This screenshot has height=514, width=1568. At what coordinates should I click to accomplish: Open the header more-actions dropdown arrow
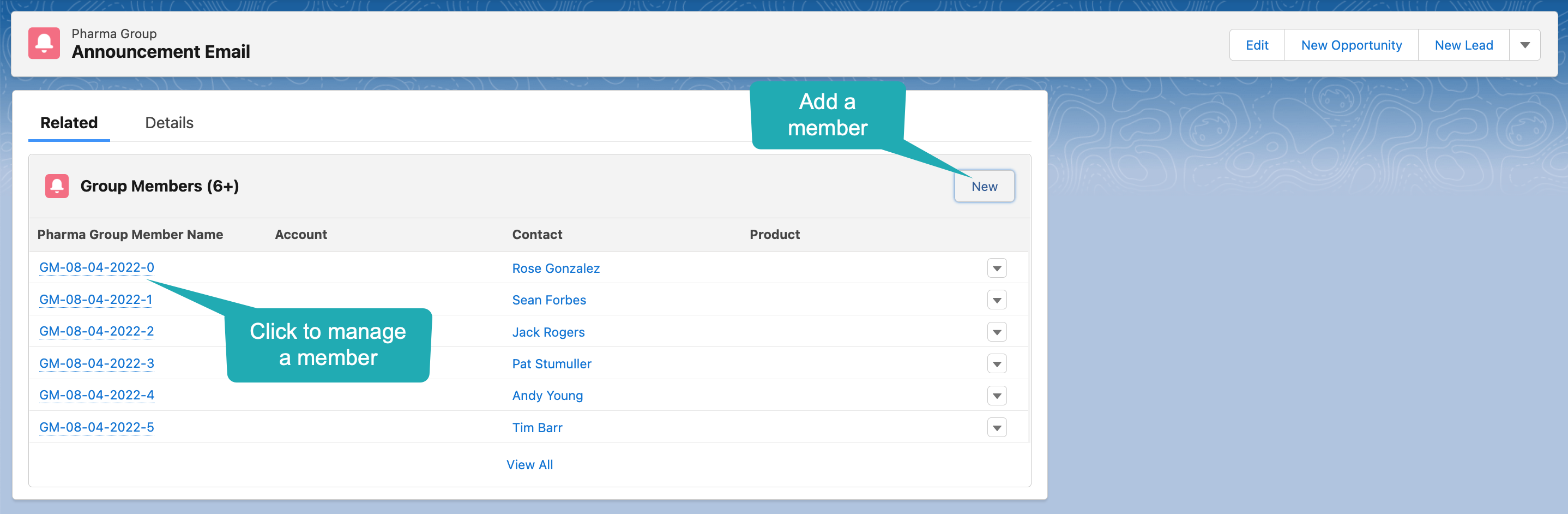tap(1524, 44)
